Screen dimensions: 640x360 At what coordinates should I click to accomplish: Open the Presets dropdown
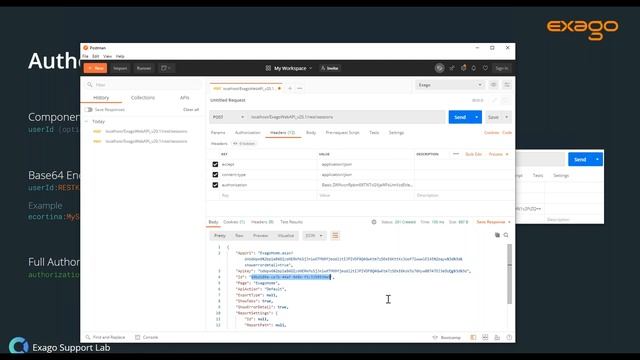pos(498,154)
